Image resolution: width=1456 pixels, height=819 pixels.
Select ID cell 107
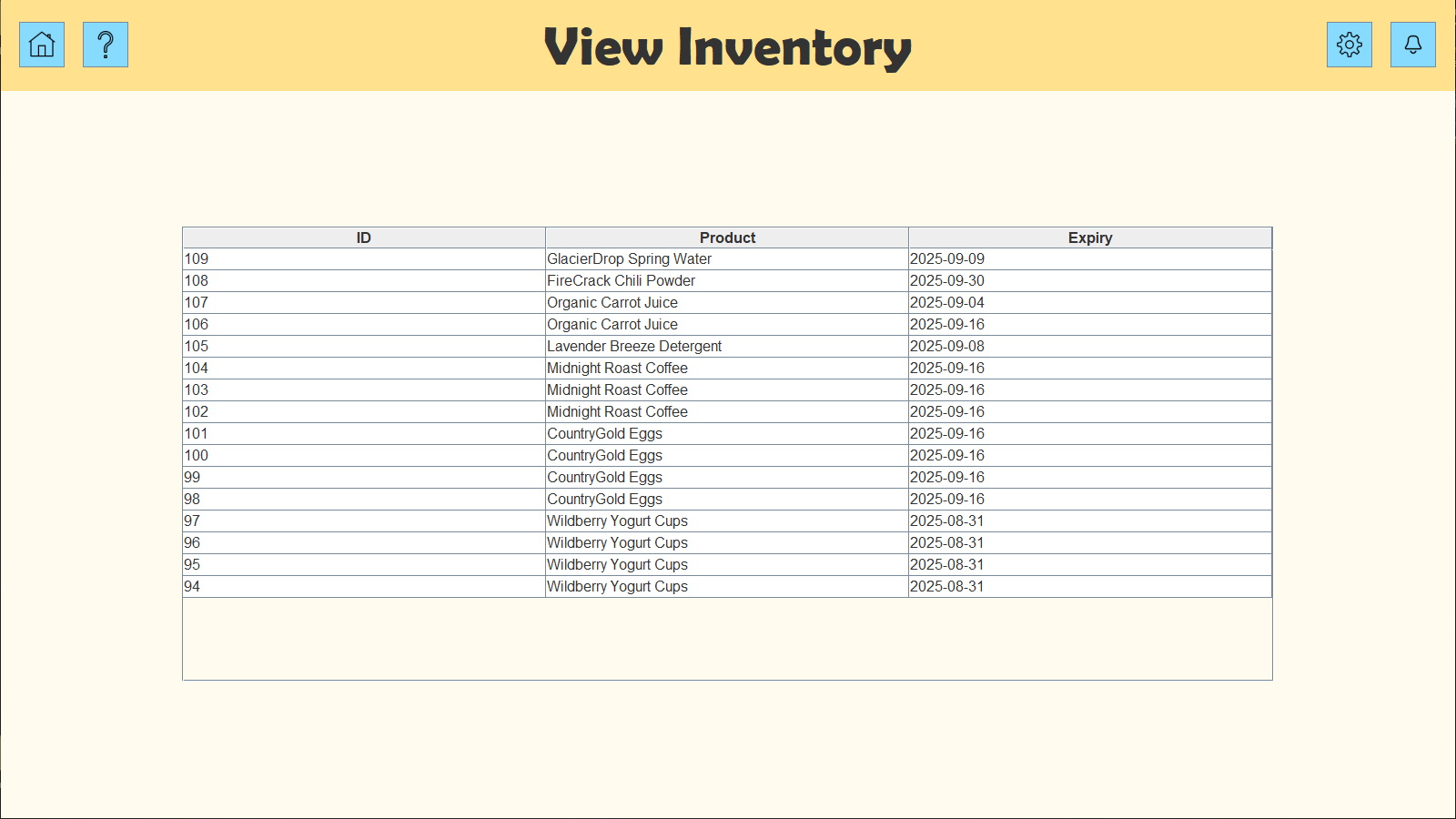pos(364,303)
